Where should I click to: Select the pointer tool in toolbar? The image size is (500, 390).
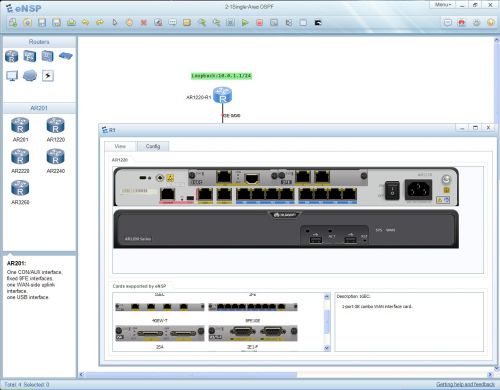point(115,23)
